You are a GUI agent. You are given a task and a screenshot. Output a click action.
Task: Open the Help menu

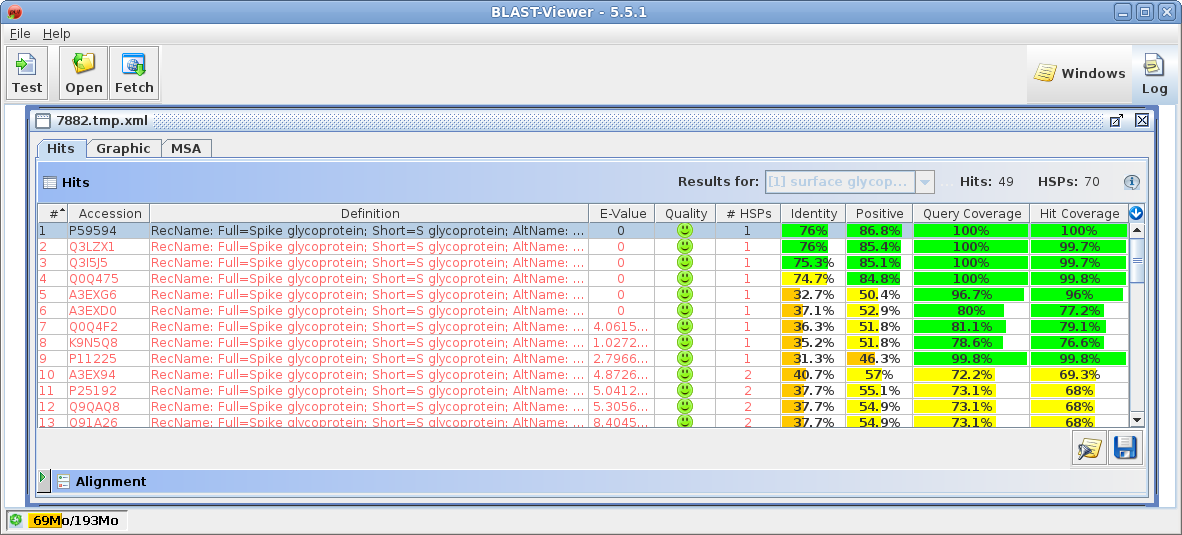pyautogui.click(x=57, y=33)
